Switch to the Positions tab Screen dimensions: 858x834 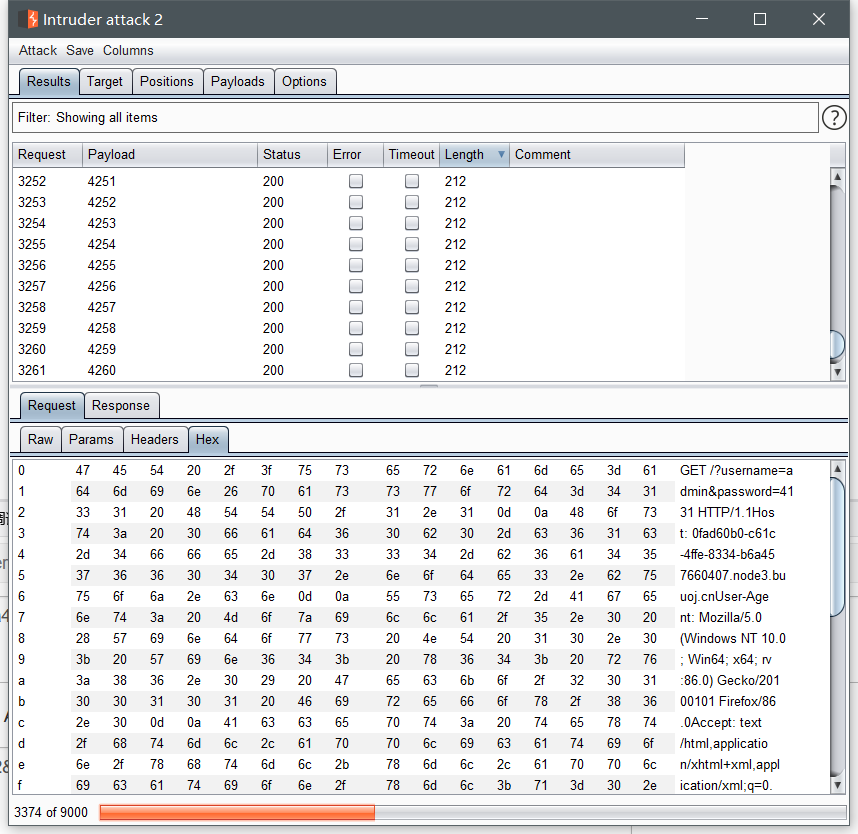(x=167, y=82)
